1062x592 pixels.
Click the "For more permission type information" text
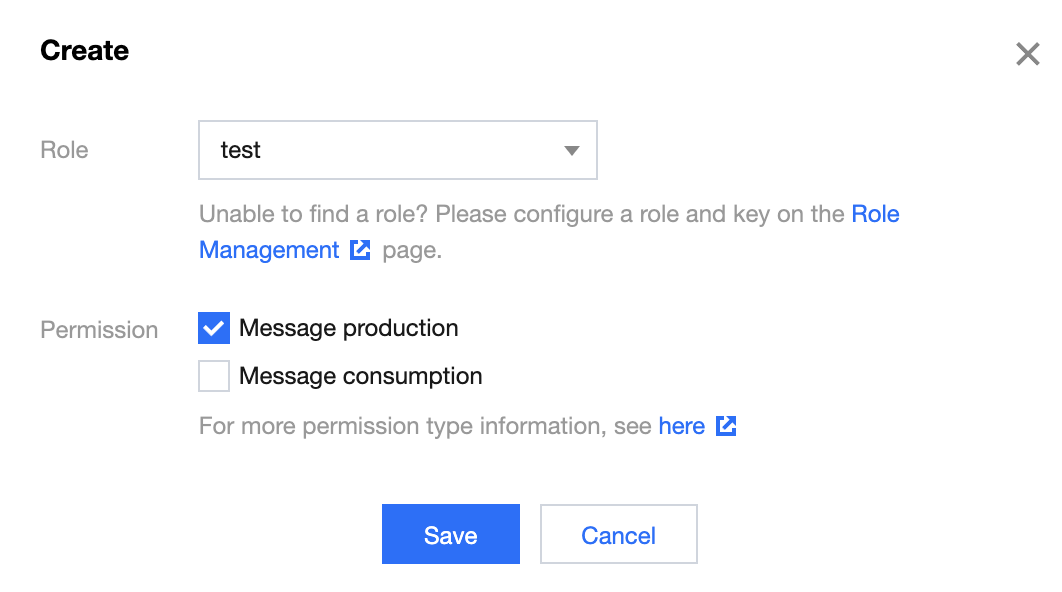[402, 426]
